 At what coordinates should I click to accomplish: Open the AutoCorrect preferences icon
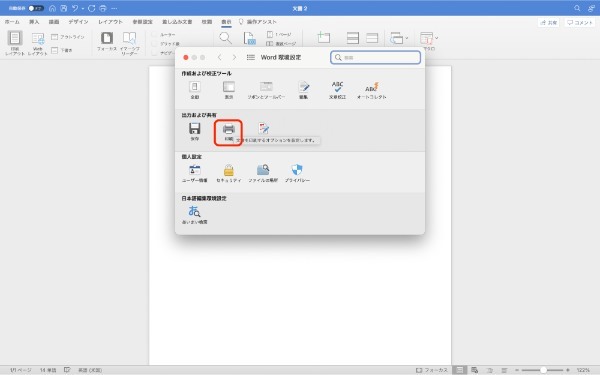pyautogui.click(x=371, y=87)
